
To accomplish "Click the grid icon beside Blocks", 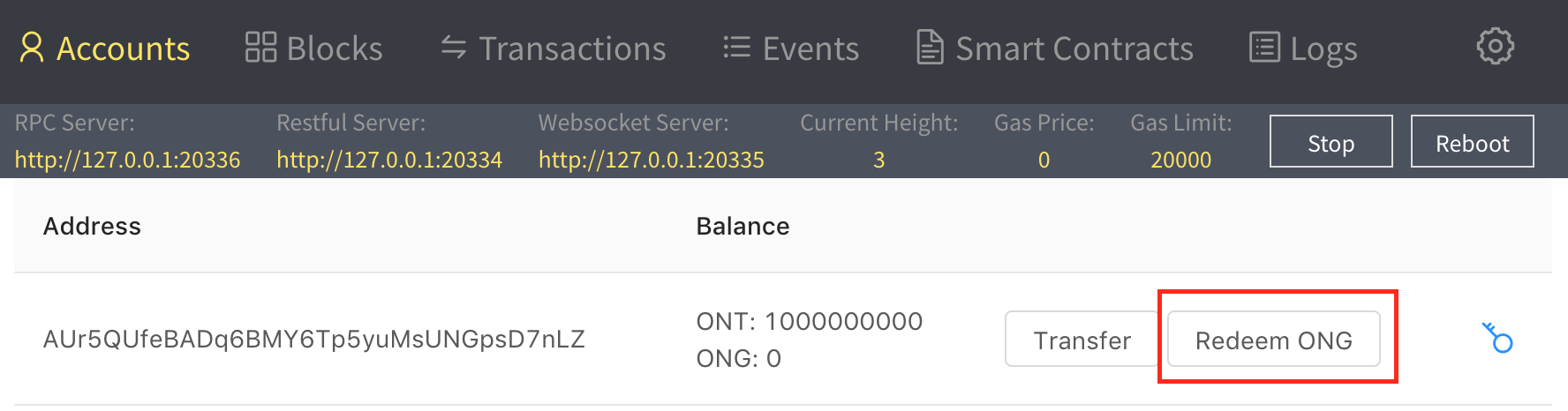I will click(260, 48).
